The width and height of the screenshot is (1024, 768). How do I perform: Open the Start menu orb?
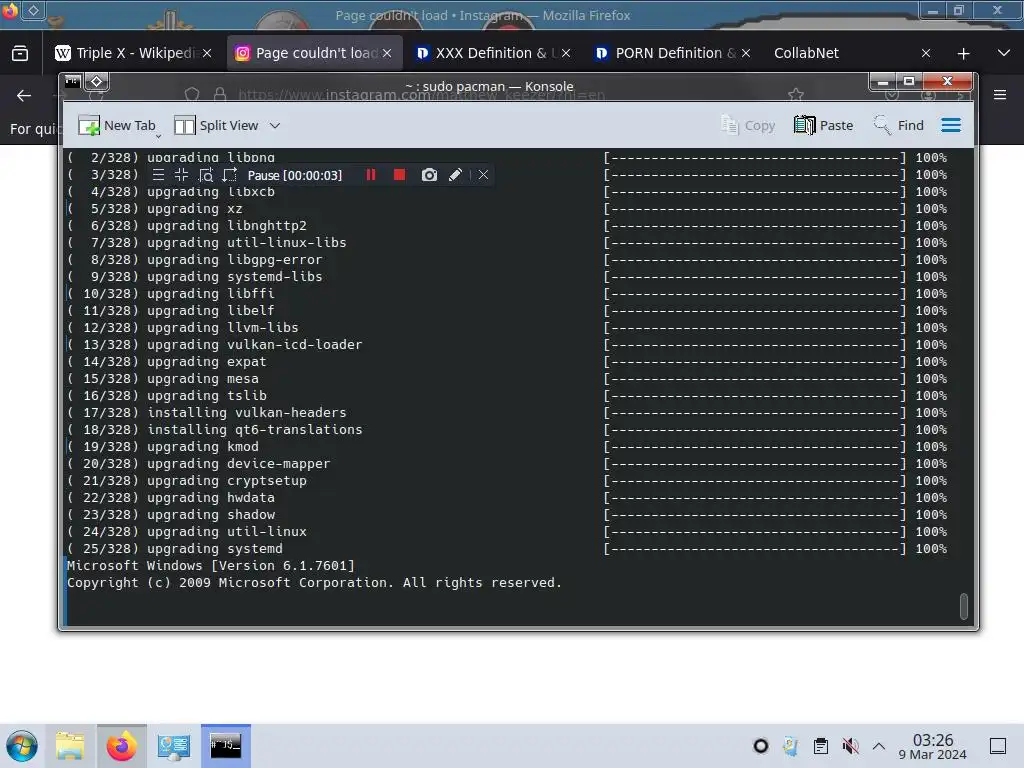(22, 746)
